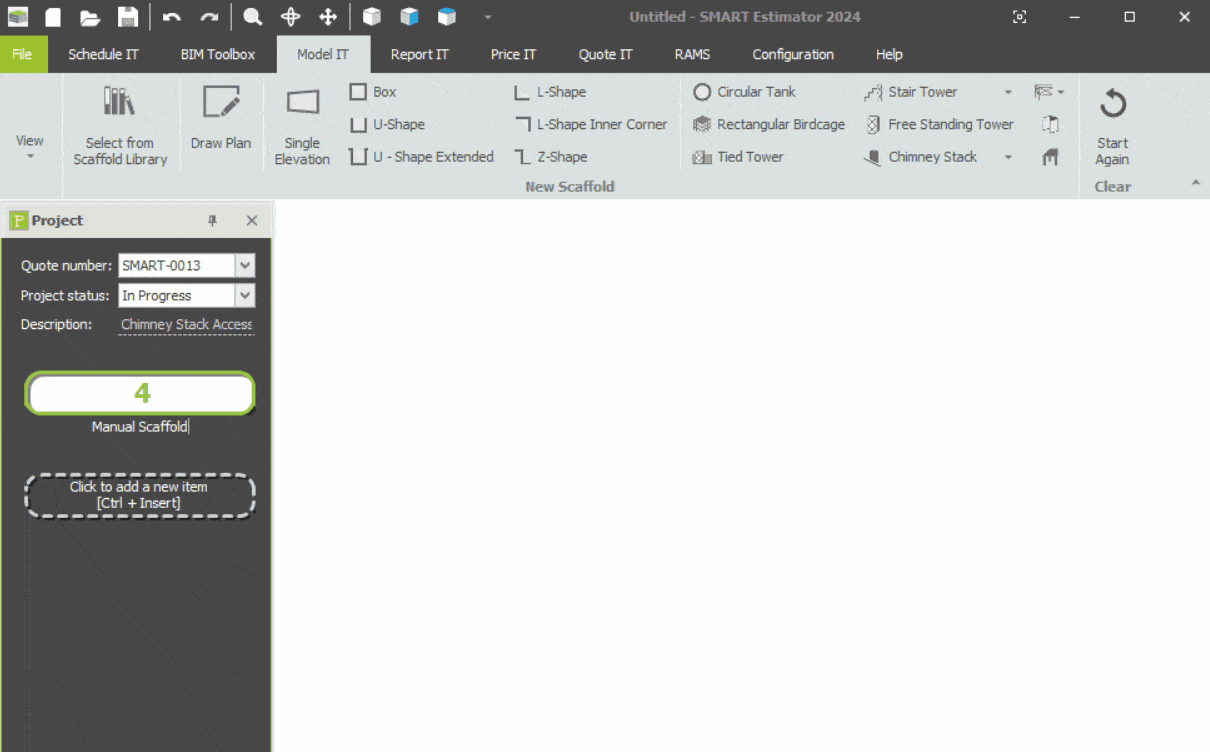The width and height of the screenshot is (1210, 752).
Task: Open the Stair Tower dropdown arrow
Action: click(x=1008, y=92)
